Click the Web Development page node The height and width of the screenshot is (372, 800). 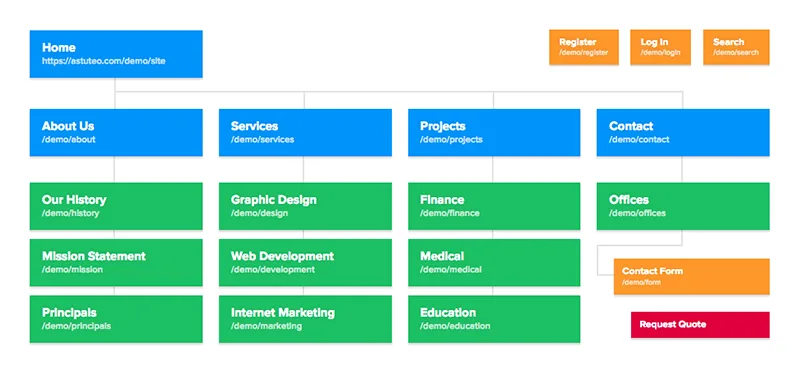305,263
